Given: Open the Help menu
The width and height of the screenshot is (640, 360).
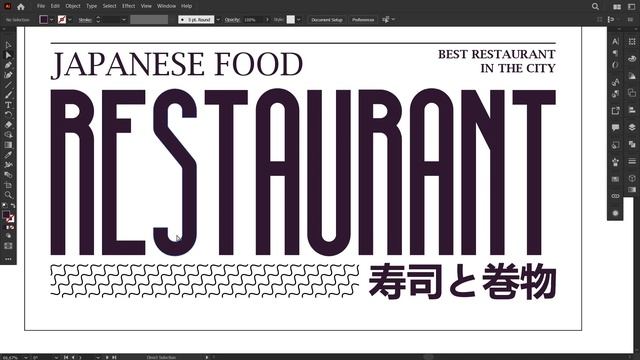Looking at the screenshot, I should click(x=187, y=6).
